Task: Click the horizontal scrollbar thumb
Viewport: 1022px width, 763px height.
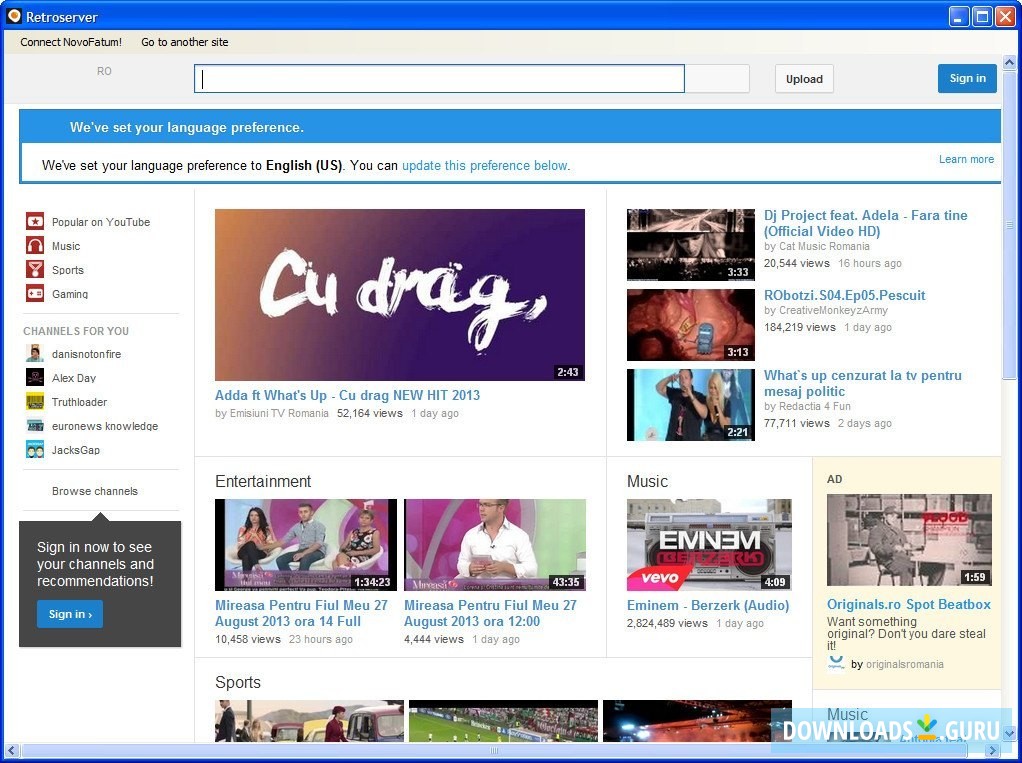Action: [495, 751]
